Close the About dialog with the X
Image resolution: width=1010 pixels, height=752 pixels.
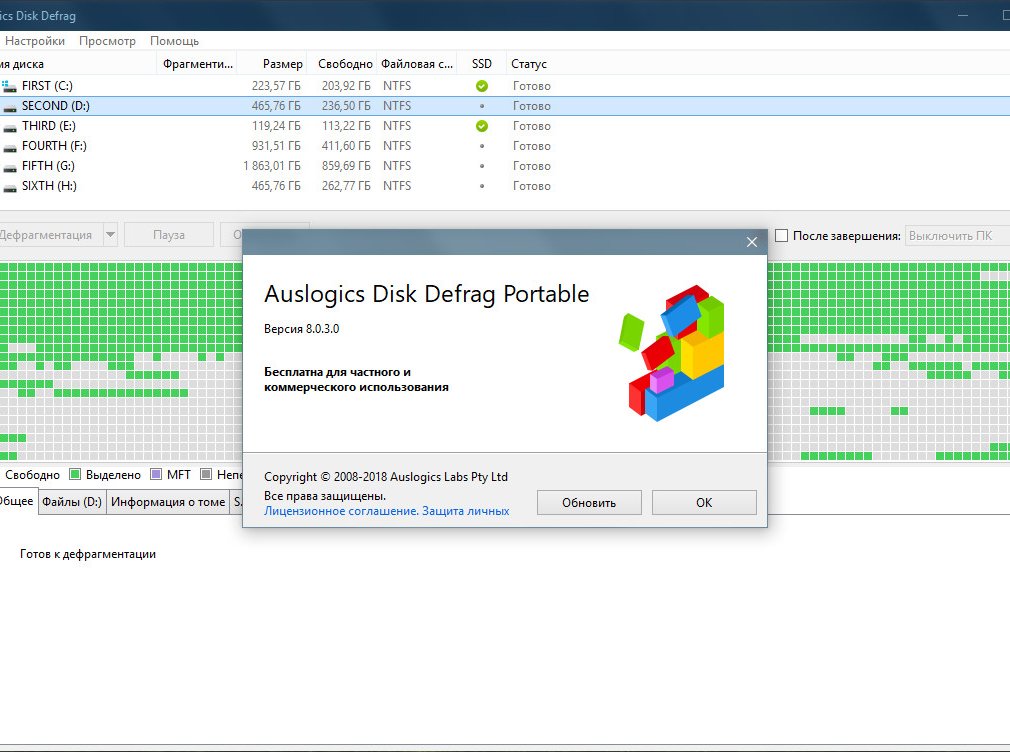pyautogui.click(x=752, y=242)
